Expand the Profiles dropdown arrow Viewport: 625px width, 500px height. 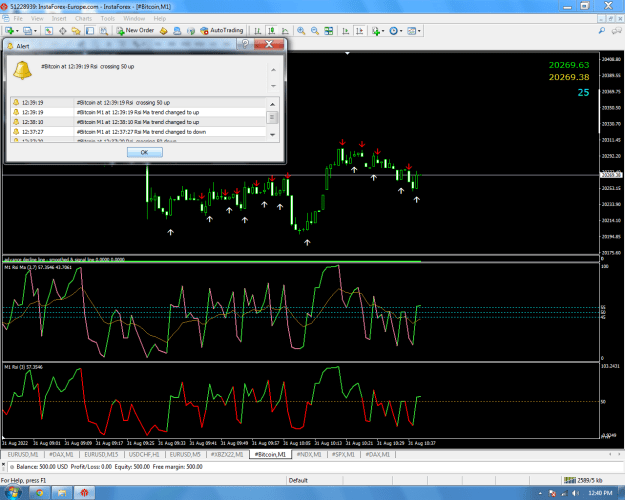pos(35,31)
